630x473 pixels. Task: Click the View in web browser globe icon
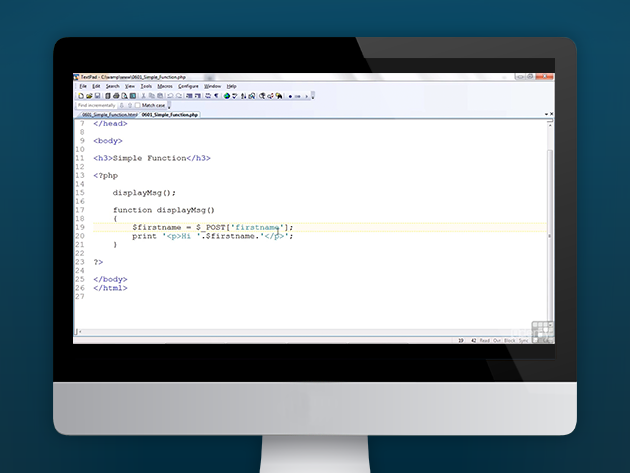[x=227, y=96]
